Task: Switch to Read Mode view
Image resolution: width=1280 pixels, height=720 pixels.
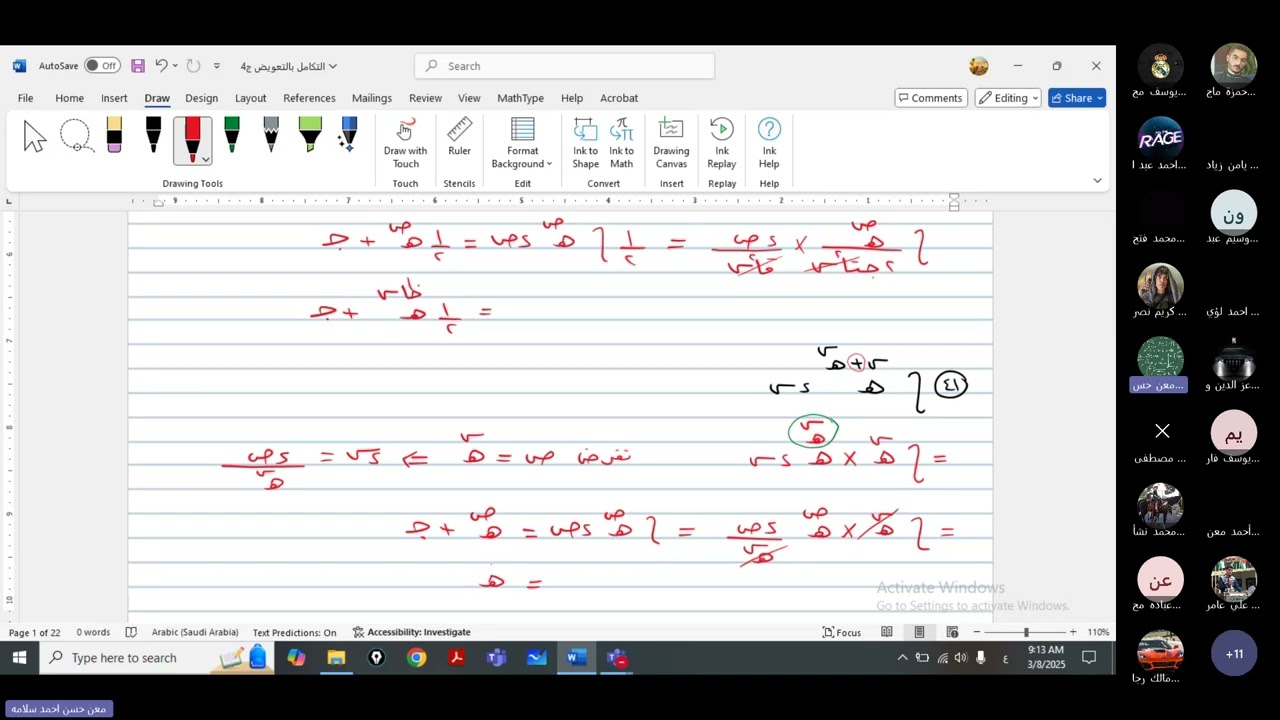Action: (x=886, y=632)
